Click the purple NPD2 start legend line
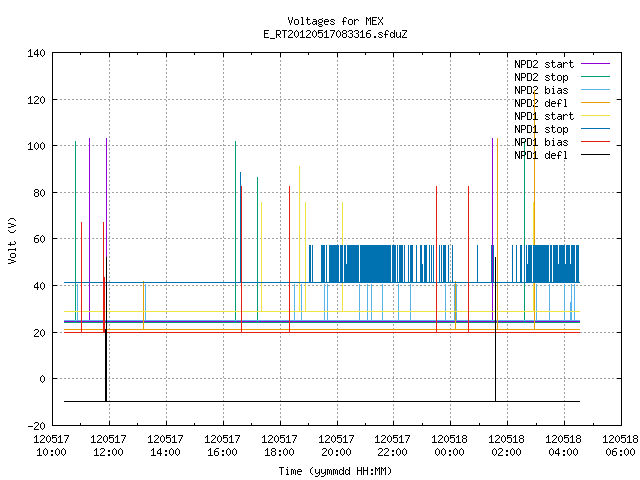The image size is (640, 480). point(595,64)
